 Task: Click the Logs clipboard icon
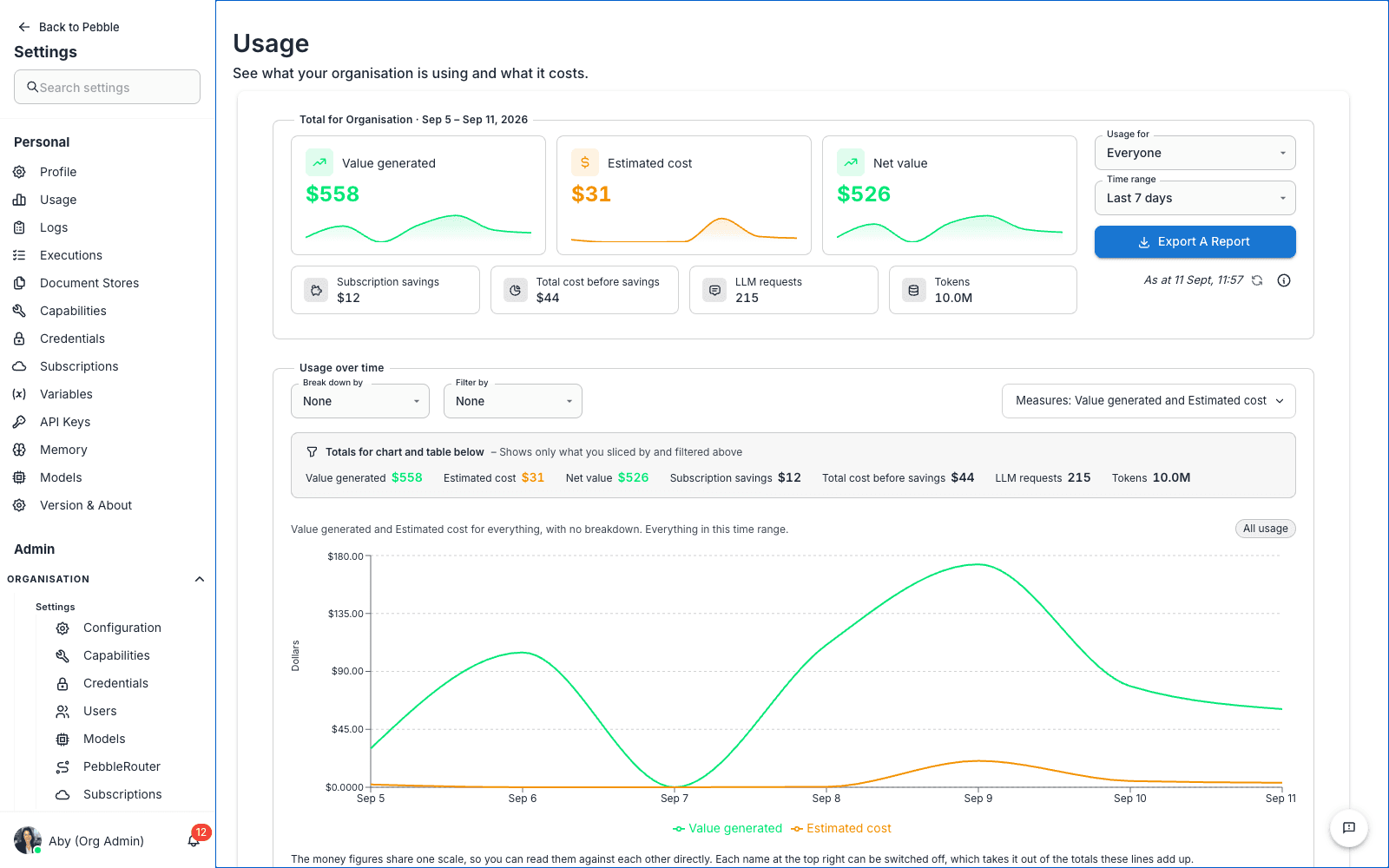[19, 227]
